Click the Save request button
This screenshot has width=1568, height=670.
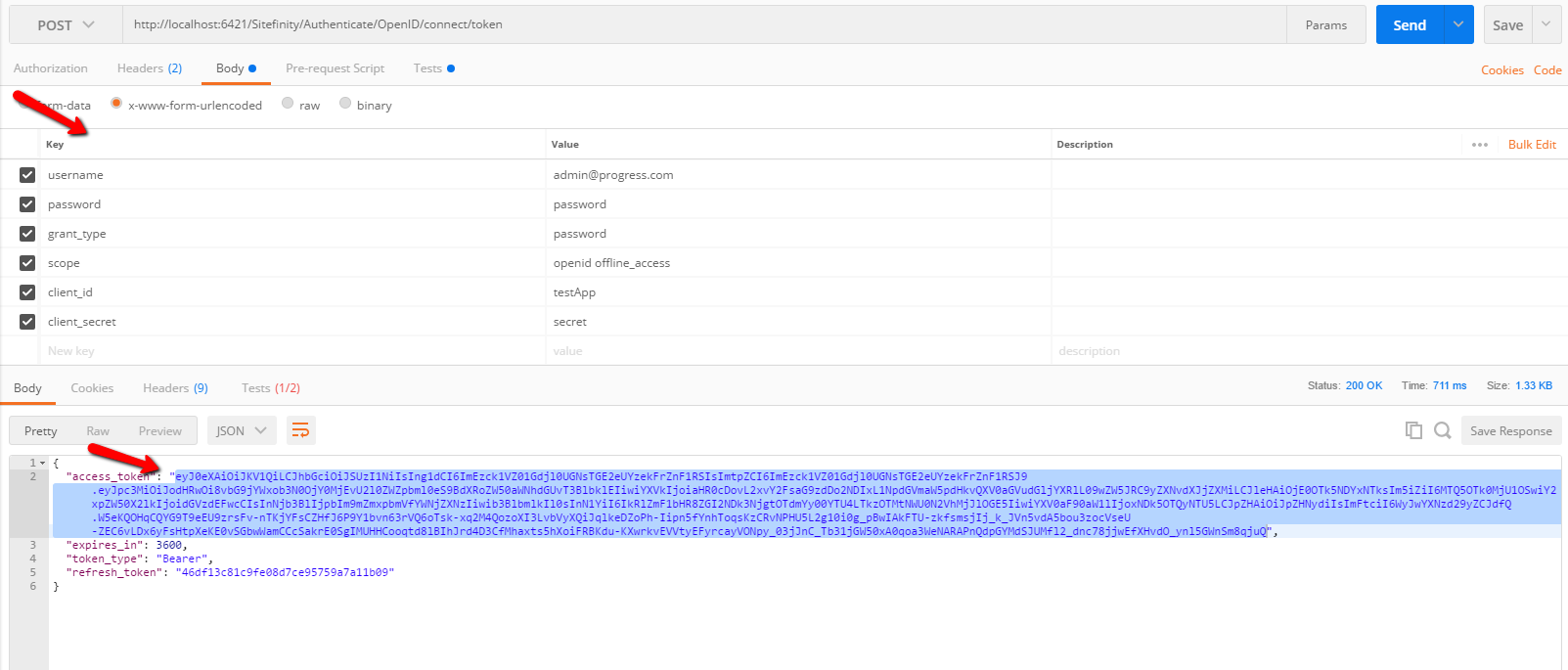point(1507,24)
